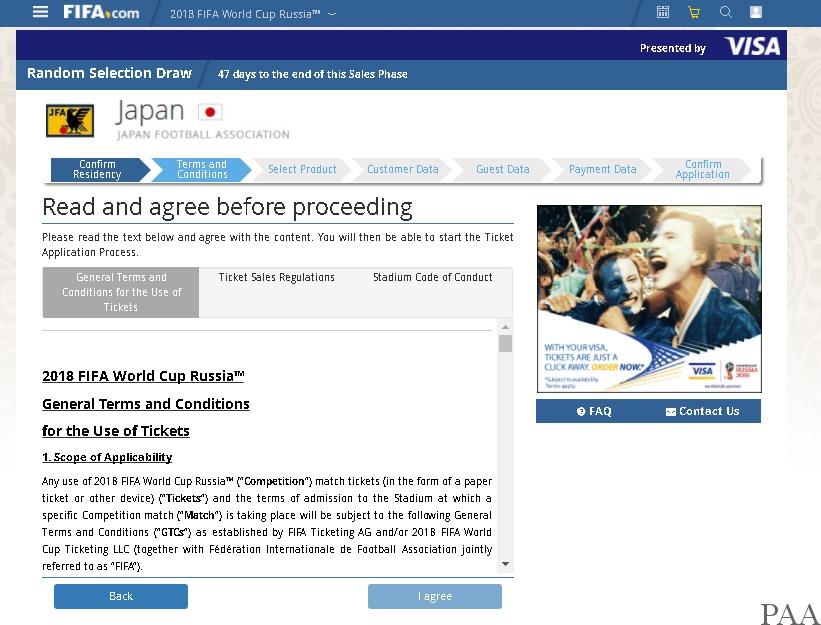821x625 pixels.
Task: Open the match calendar icon
Action: [663, 12]
